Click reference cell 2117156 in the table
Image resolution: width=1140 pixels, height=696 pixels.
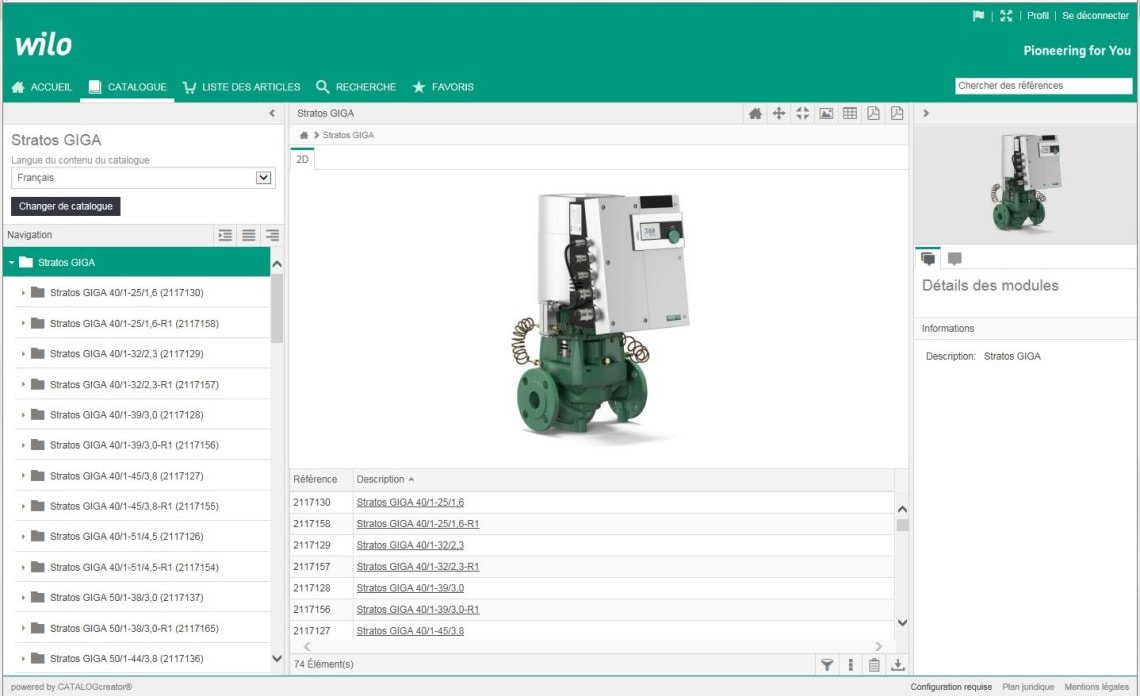(x=312, y=609)
